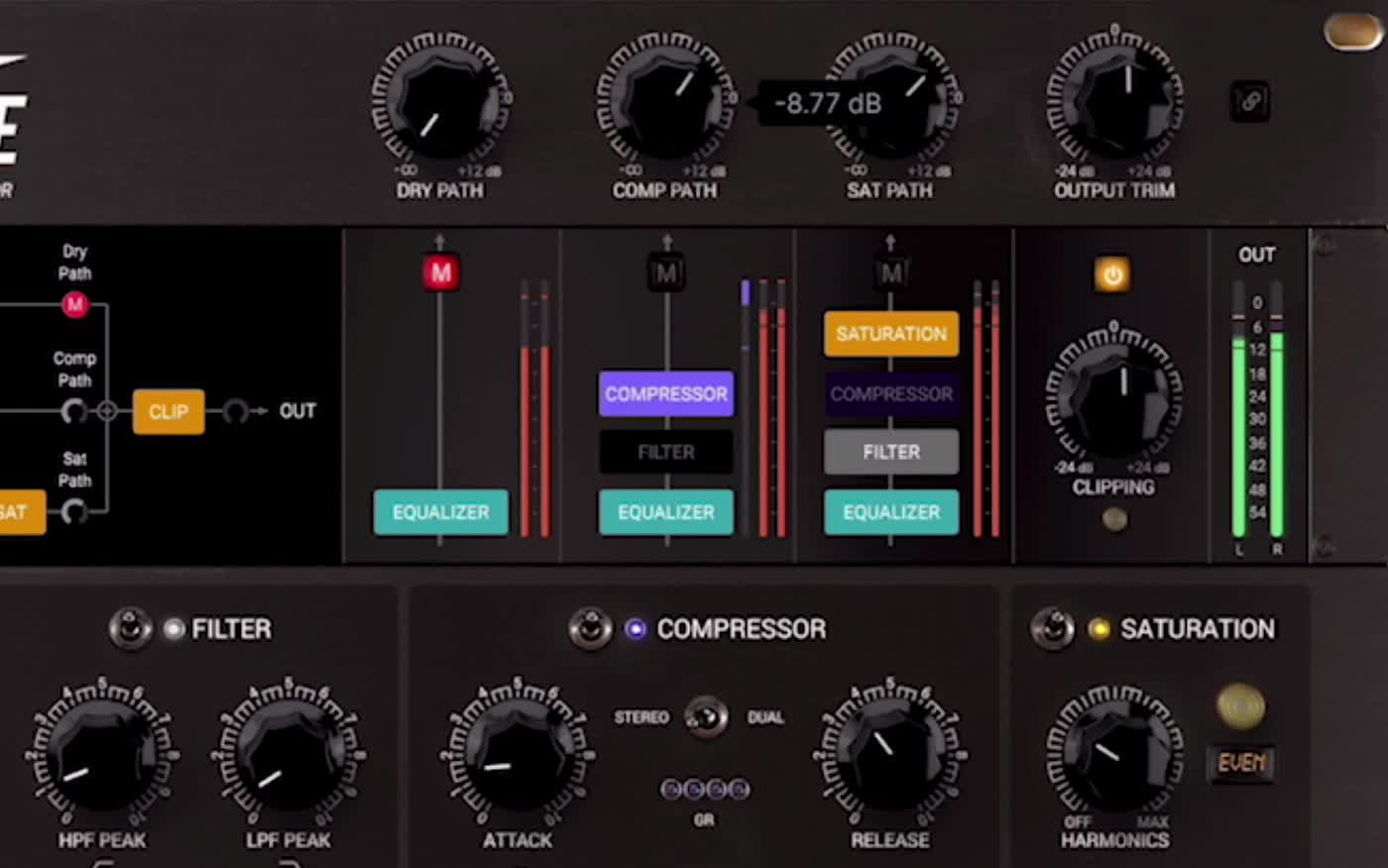Click the HARMONICS knob

(1114, 753)
